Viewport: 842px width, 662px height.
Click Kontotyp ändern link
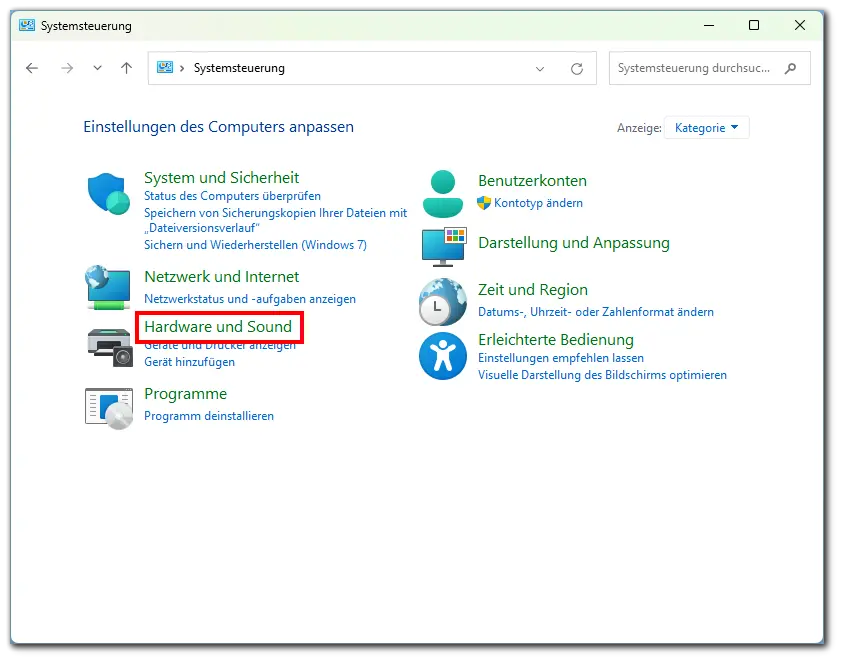pos(538,203)
